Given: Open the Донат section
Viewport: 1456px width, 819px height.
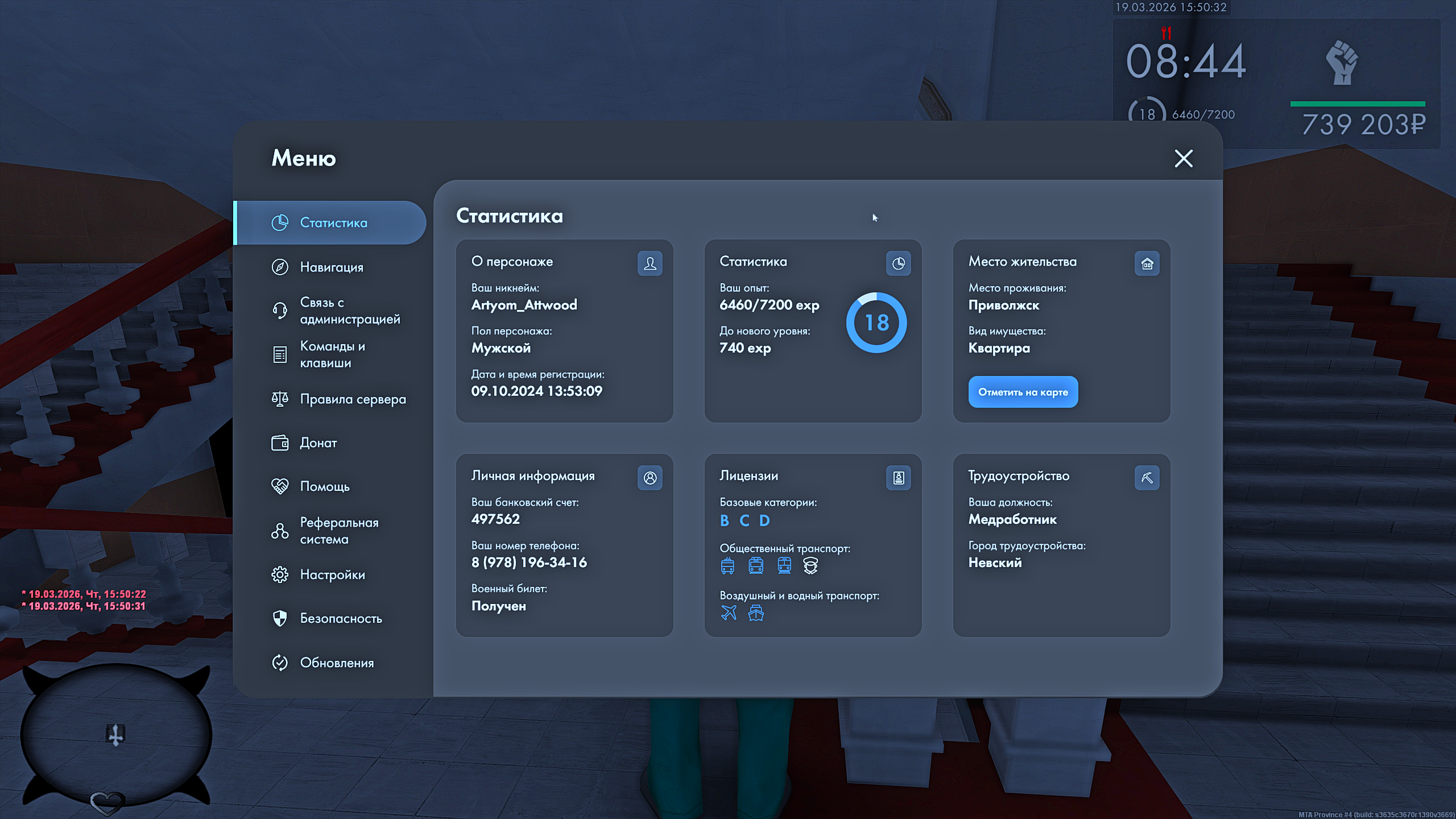Looking at the screenshot, I should click(318, 443).
